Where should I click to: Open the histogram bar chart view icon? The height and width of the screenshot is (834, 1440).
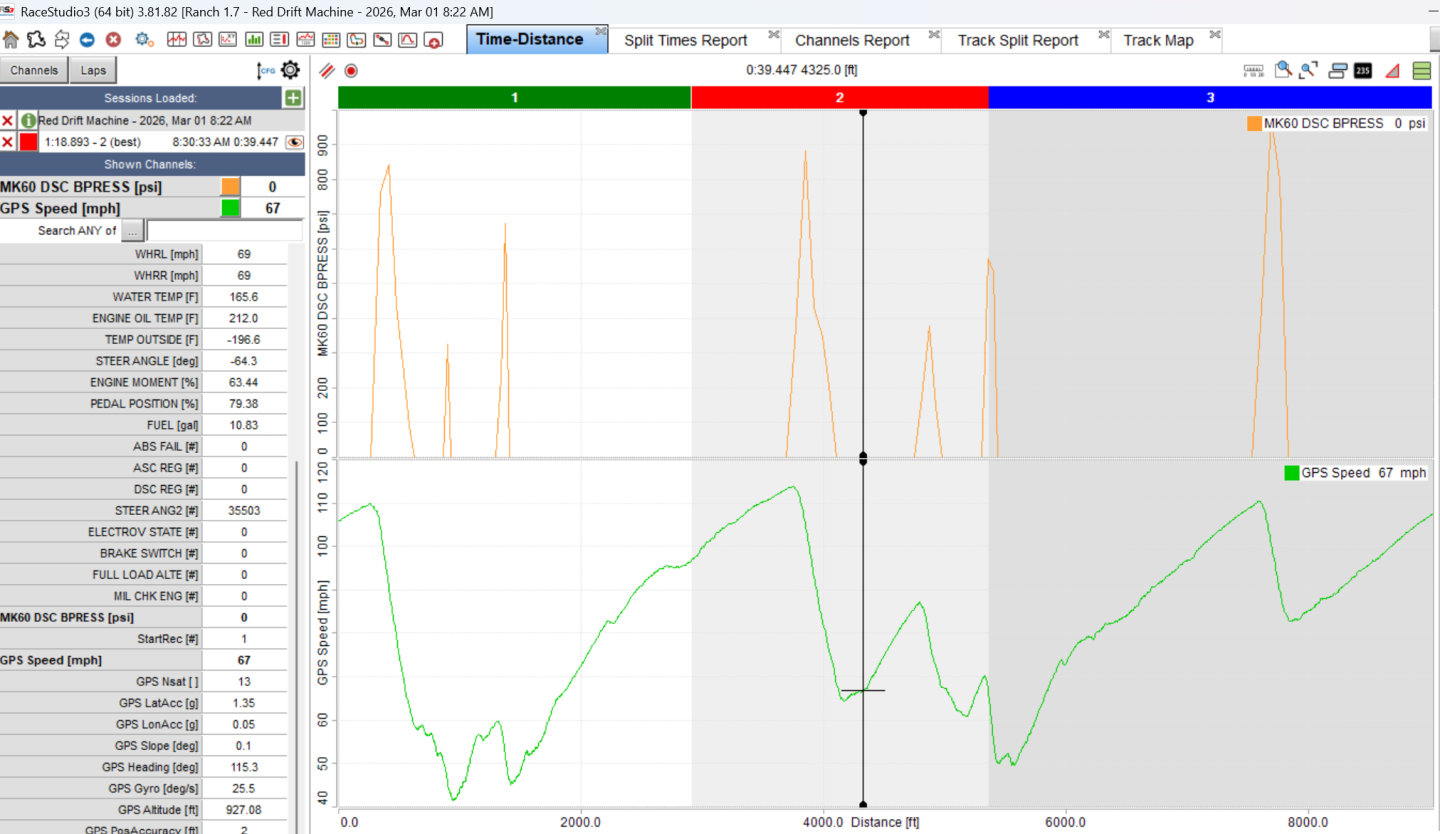[254, 40]
